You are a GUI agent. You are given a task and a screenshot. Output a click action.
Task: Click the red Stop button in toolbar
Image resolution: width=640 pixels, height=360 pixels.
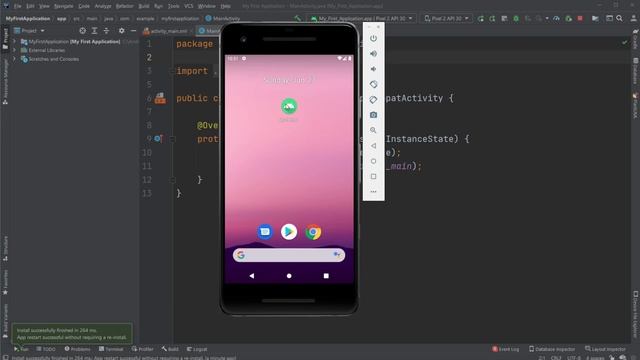pyautogui.click(x=580, y=18)
